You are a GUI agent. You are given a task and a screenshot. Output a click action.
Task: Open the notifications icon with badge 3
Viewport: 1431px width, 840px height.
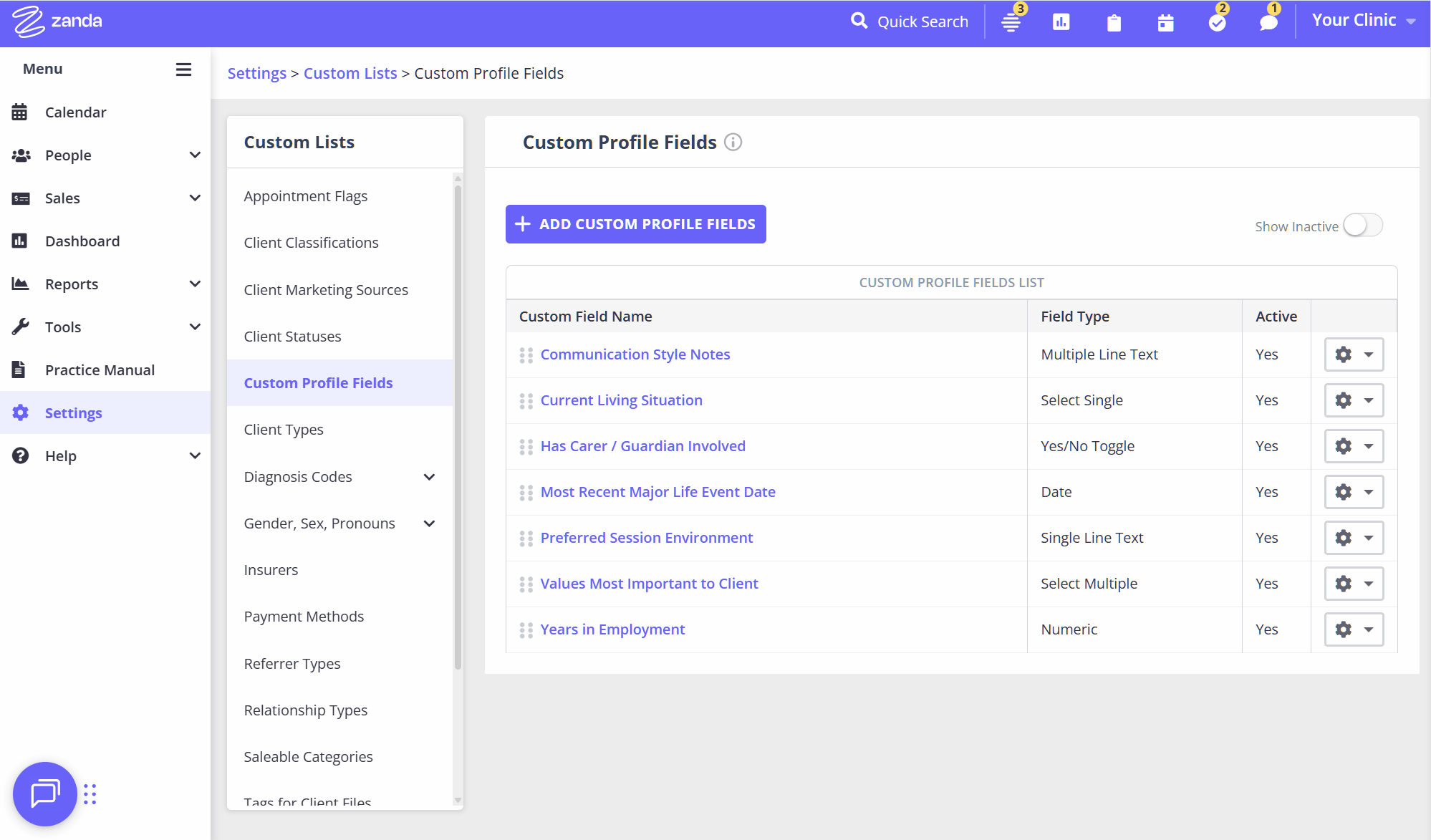coord(1011,21)
